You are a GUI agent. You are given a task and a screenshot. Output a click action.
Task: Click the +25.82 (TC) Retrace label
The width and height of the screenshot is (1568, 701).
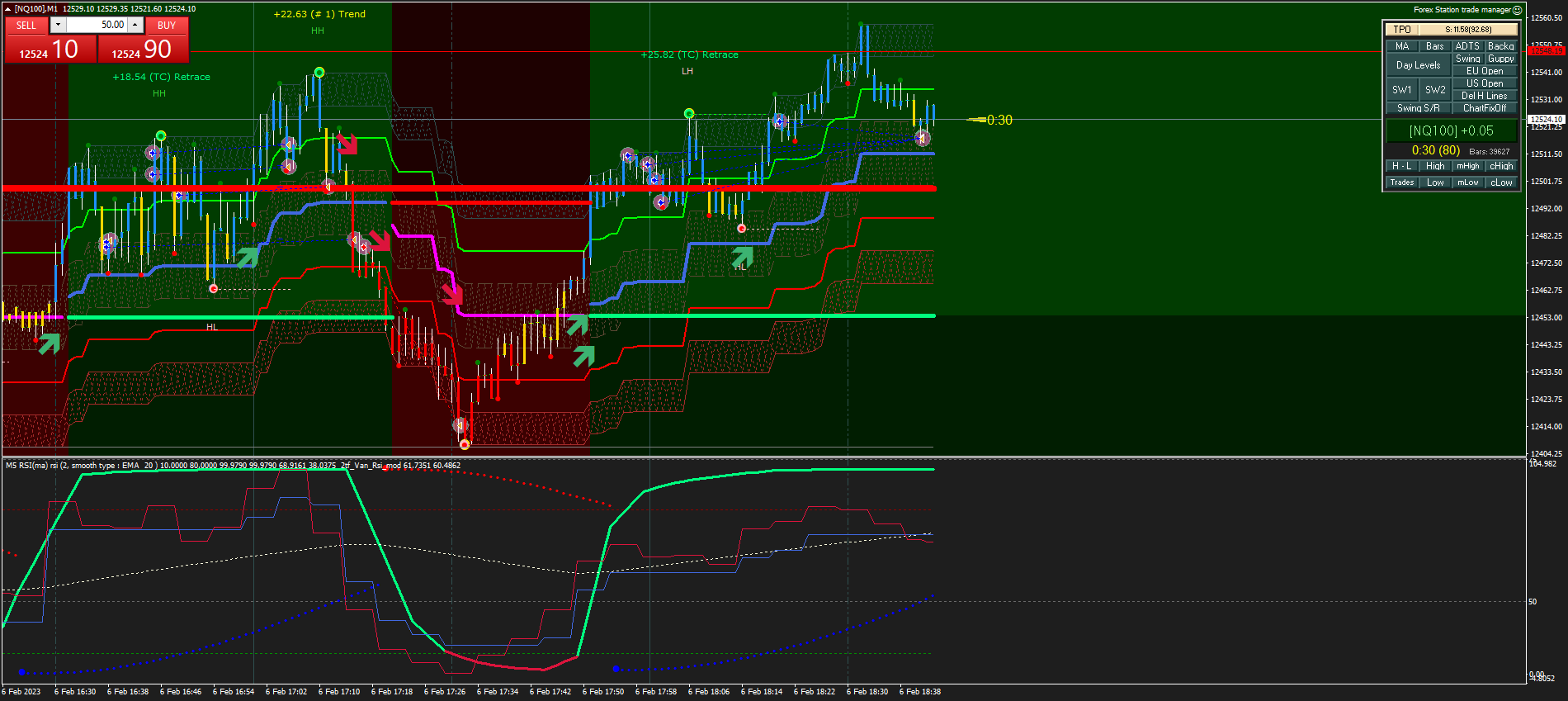pos(690,54)
